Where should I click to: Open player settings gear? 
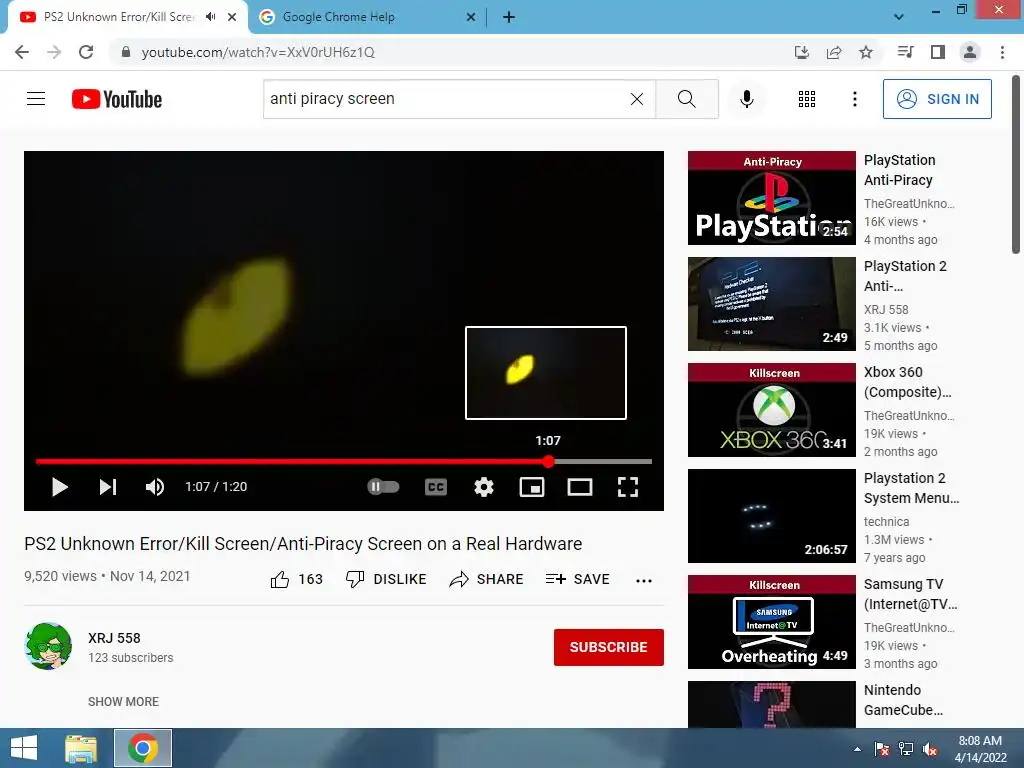coord(483,487)
